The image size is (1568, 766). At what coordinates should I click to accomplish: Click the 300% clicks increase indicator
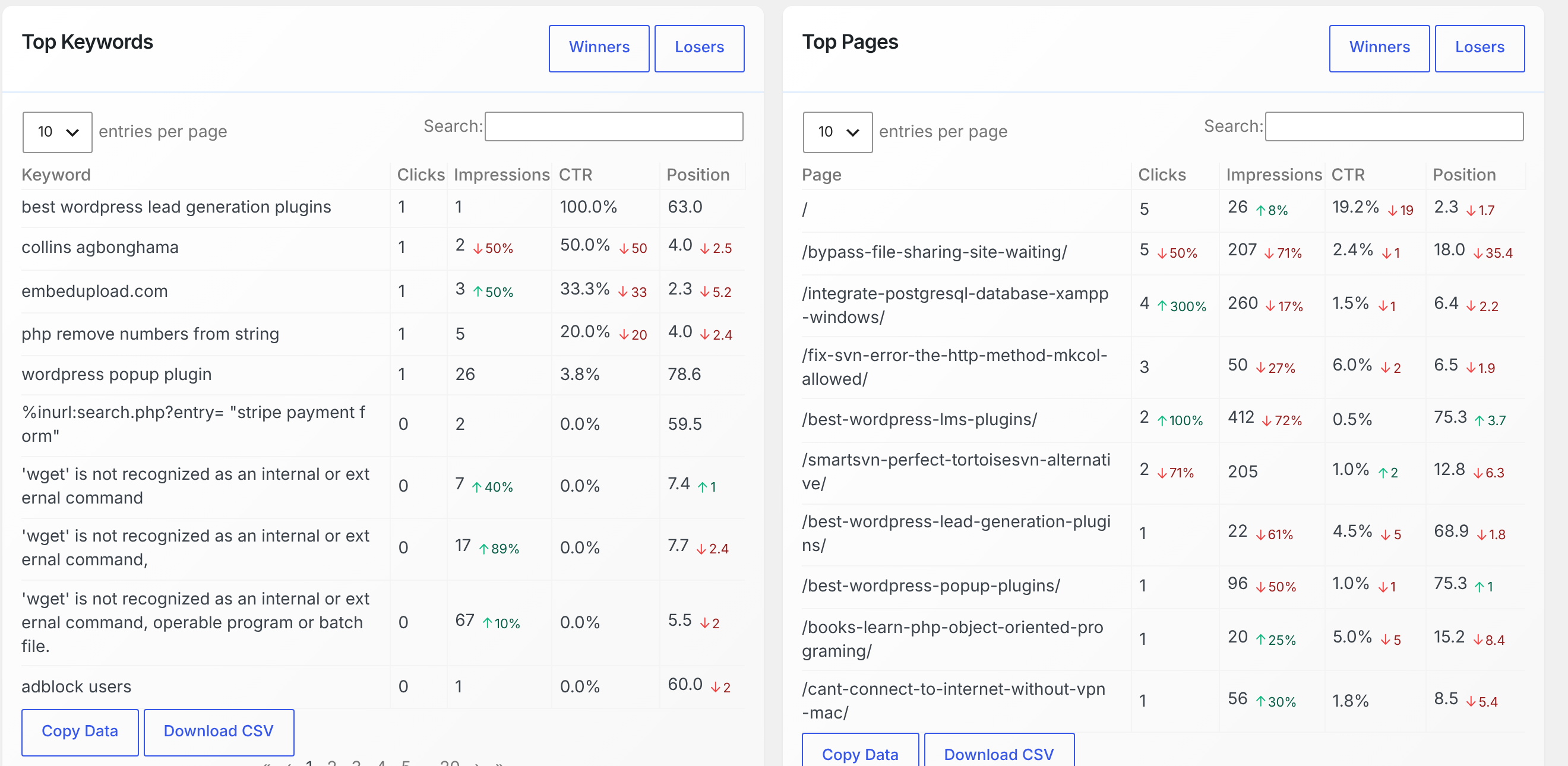coord(1181,306)
